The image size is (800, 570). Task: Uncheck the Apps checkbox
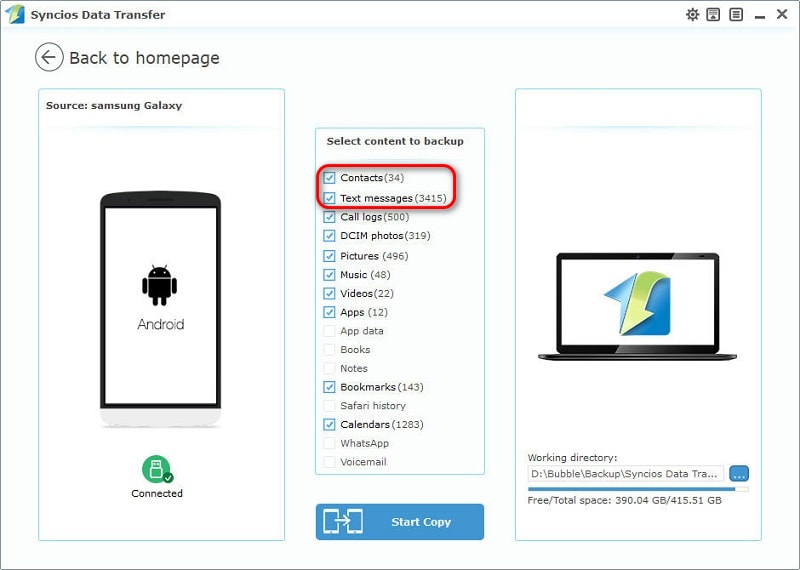(x=330, y=312)
